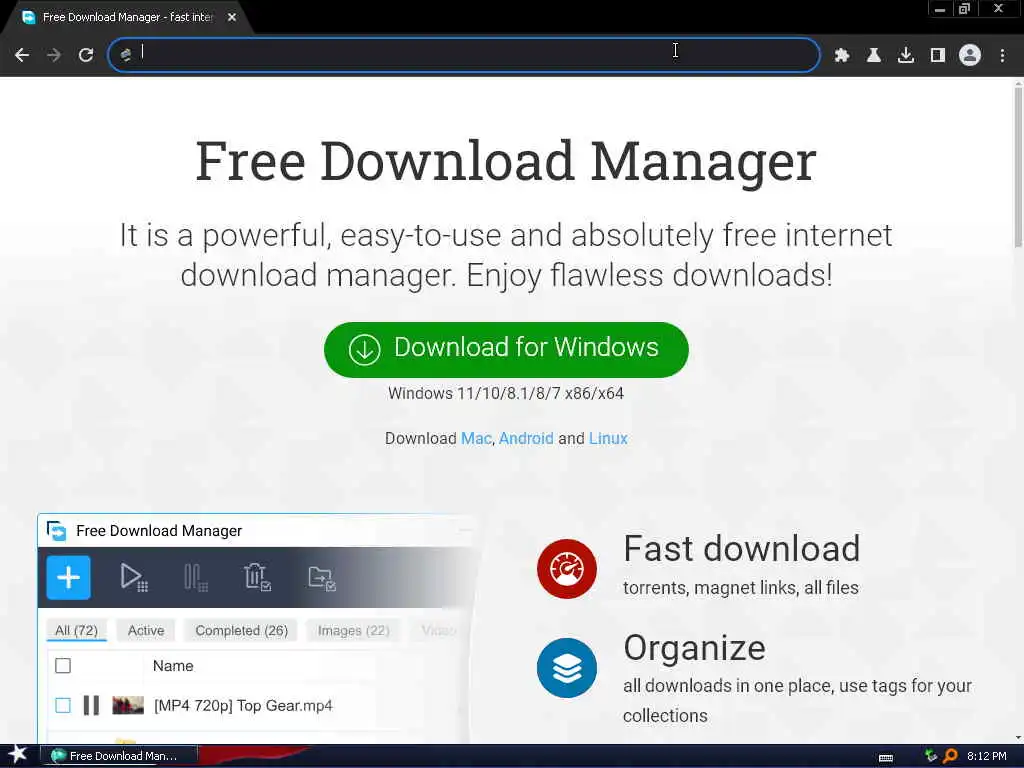The height and width of the screenshot is (768, 1024).
Task: Open the Chrome Labs flask icon
Action: [874, 55]
